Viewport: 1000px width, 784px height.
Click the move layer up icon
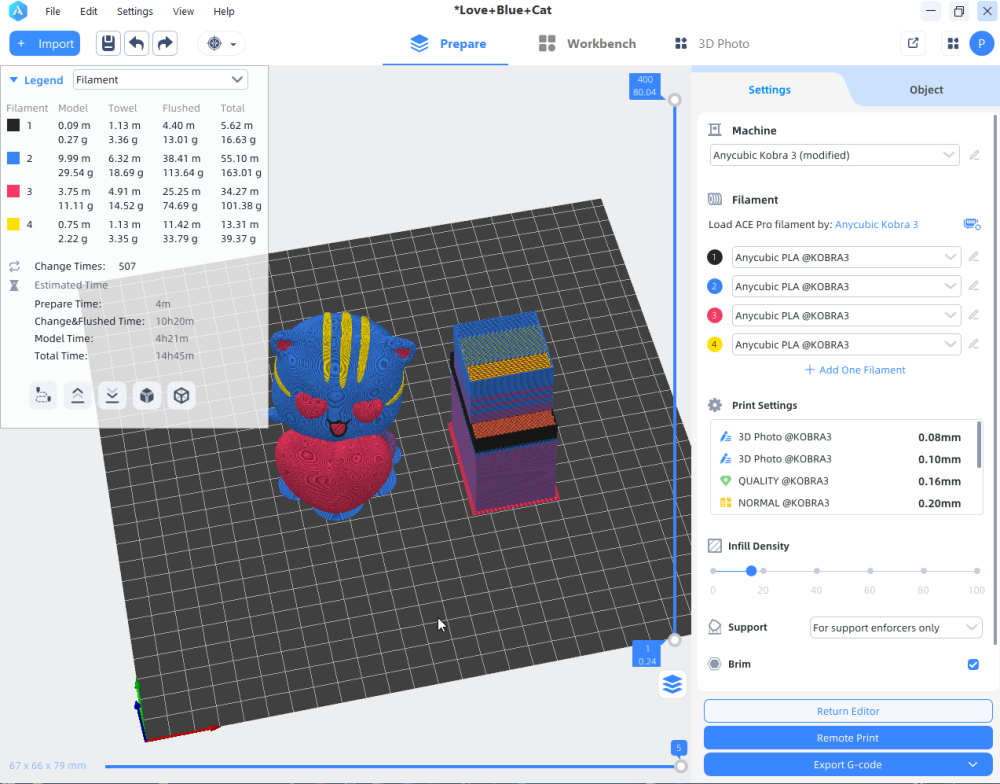(77, 396)
